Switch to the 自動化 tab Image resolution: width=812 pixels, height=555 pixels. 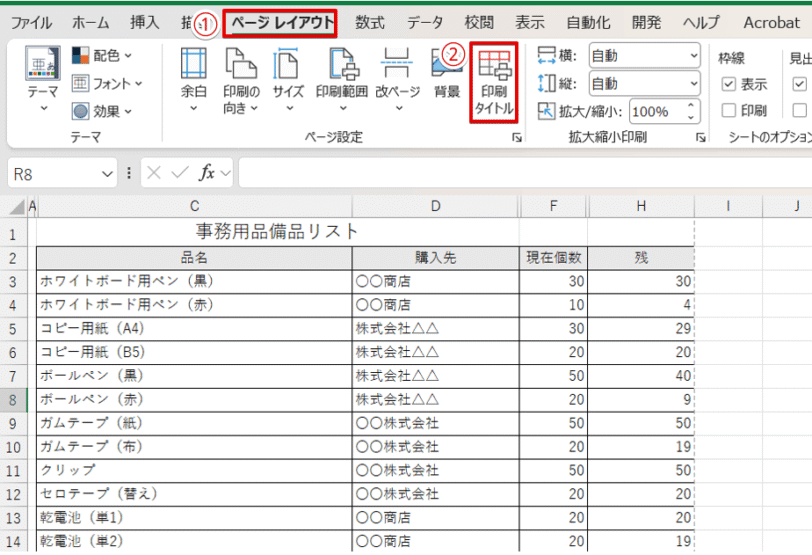pyautogui.click(x=588, y=23)
